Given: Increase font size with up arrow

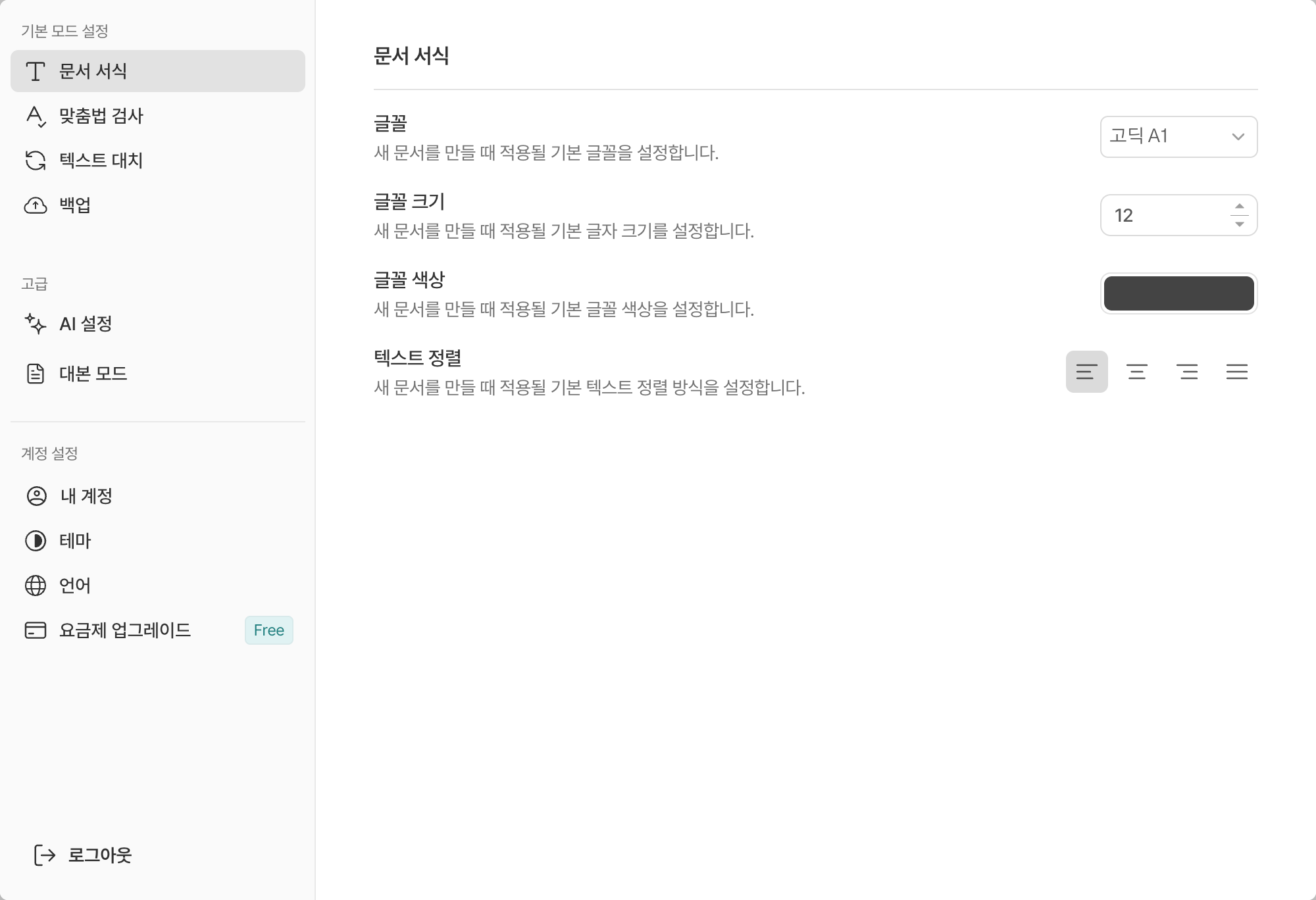Looking at the screenshot, I should [1240, 207].
